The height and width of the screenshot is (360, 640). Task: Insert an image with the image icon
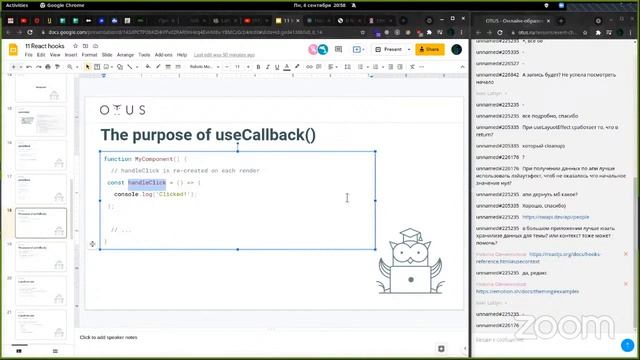click(107, 67)
